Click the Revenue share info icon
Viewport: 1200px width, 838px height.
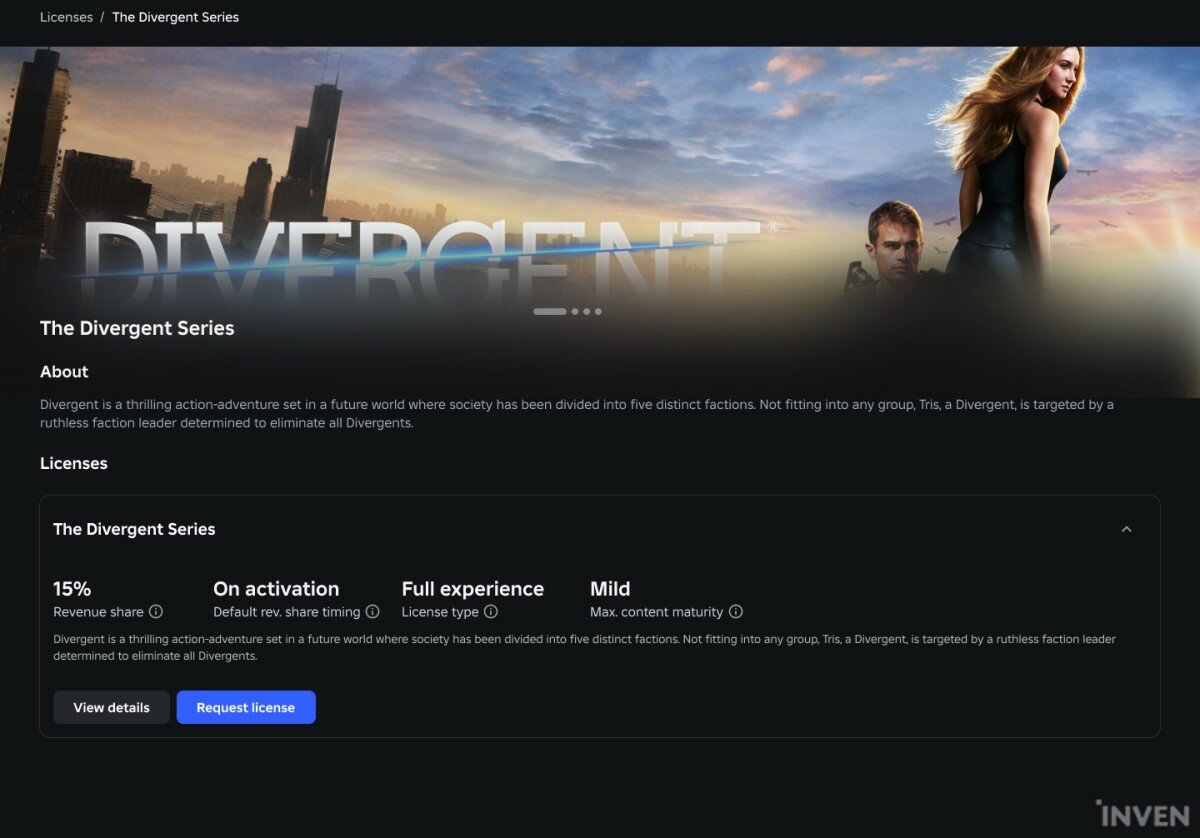pyautogui.click(x=156, y=612)
